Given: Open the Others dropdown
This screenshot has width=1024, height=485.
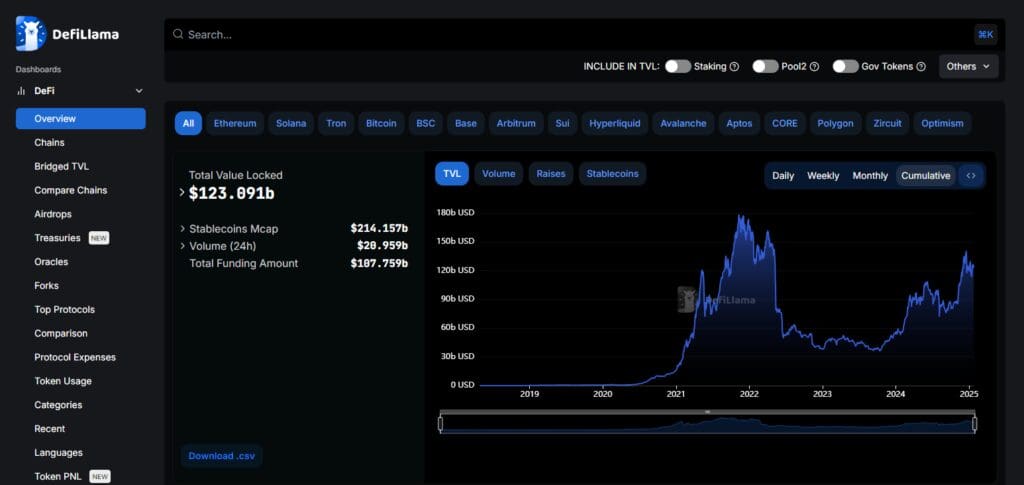Looking at the screenshot, I should point(968,67).
